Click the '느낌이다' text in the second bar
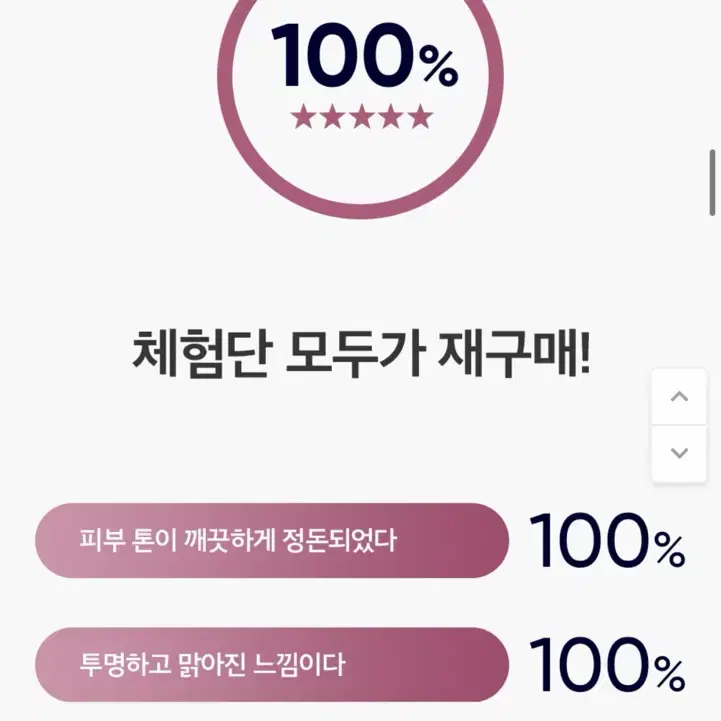Image resolution: width=721 pixels, height=721 pixels. pos(299,664)
